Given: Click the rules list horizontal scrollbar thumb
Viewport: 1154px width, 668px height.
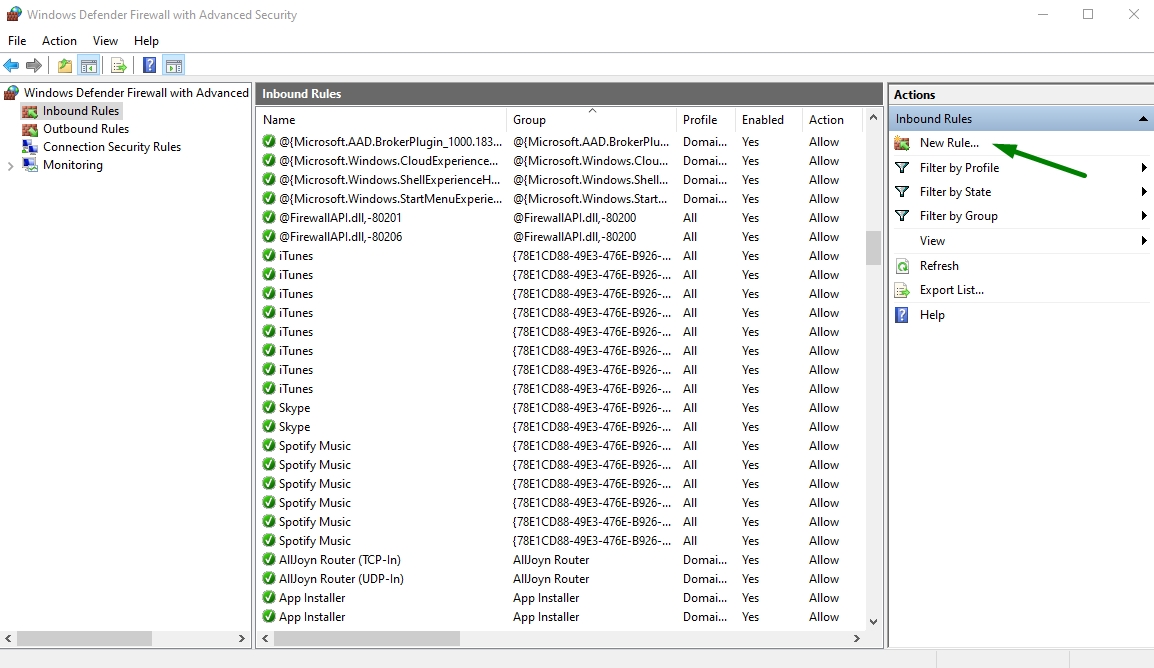Looking at the screenshot, I should point(367,639).
